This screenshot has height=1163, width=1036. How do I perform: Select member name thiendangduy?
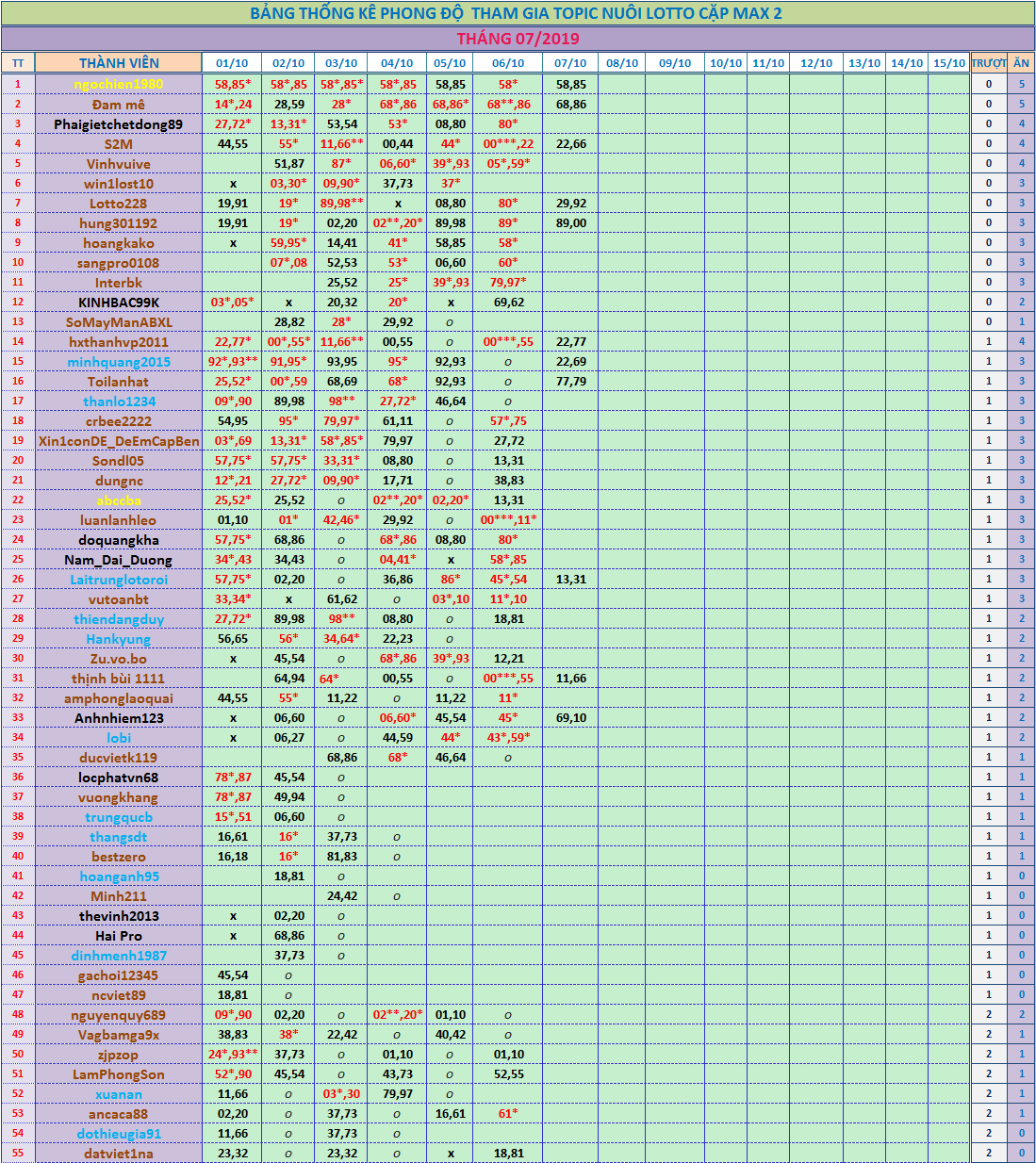[x=119, y=618]
